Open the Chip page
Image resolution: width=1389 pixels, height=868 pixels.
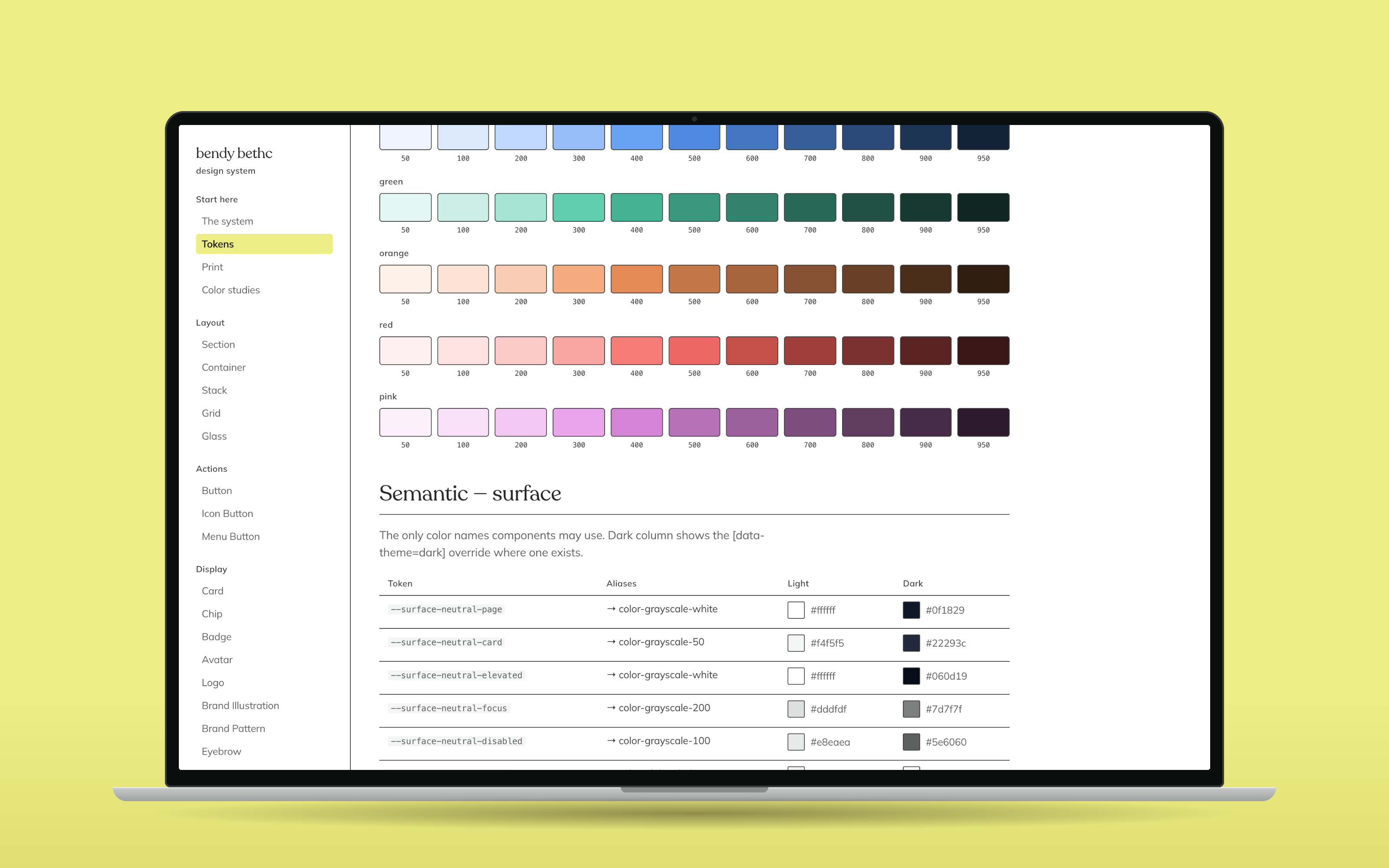click(x=212, y=614)
